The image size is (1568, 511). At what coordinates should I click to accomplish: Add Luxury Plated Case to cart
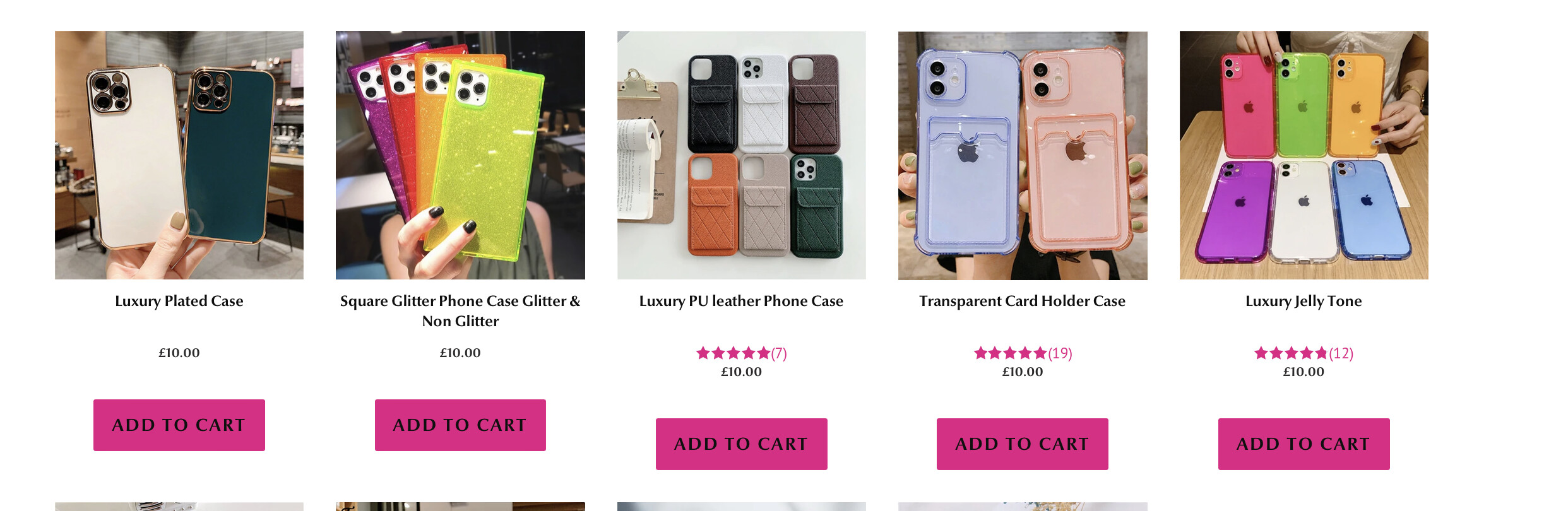(179, 425)
